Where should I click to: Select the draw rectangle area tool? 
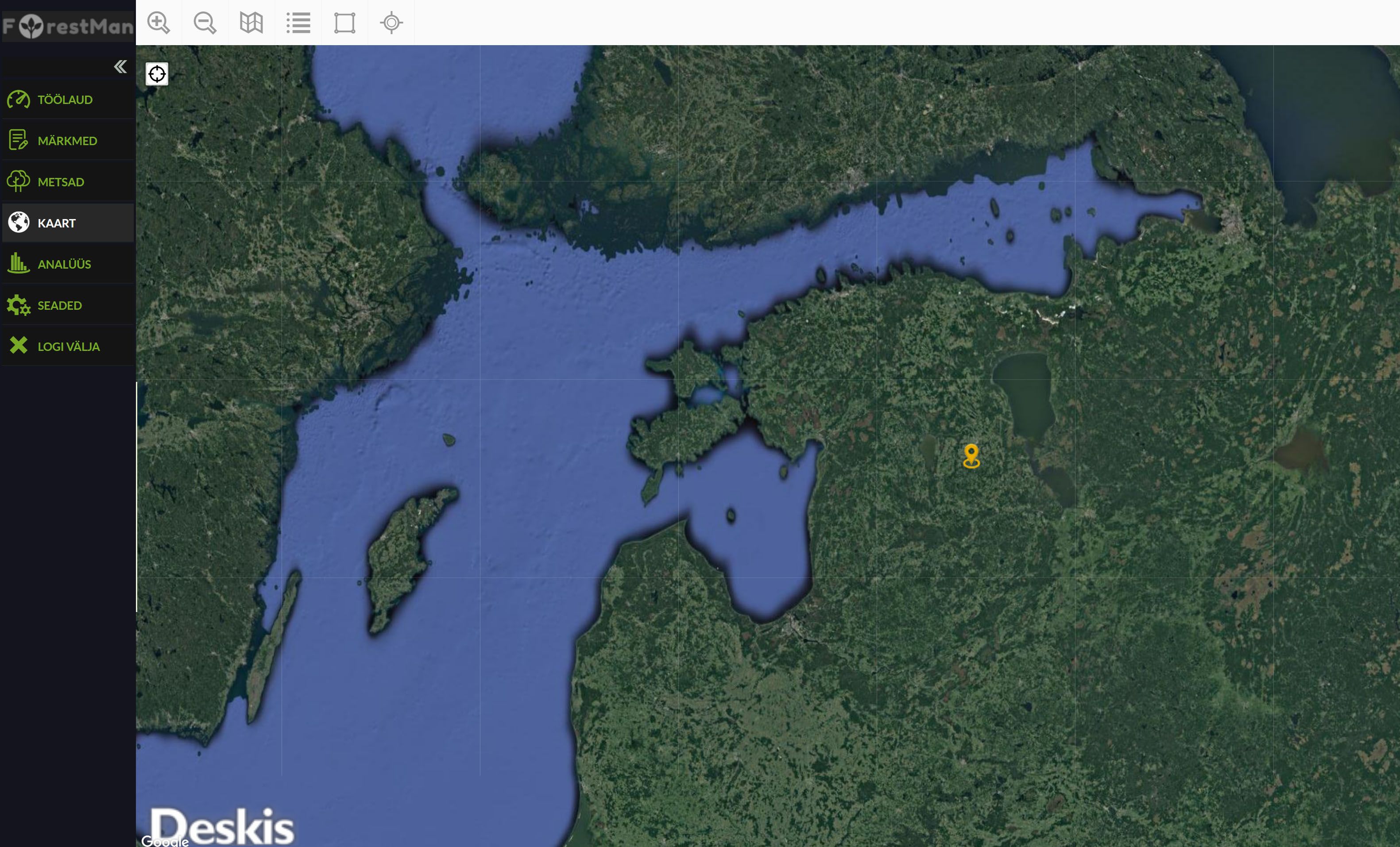345,23
